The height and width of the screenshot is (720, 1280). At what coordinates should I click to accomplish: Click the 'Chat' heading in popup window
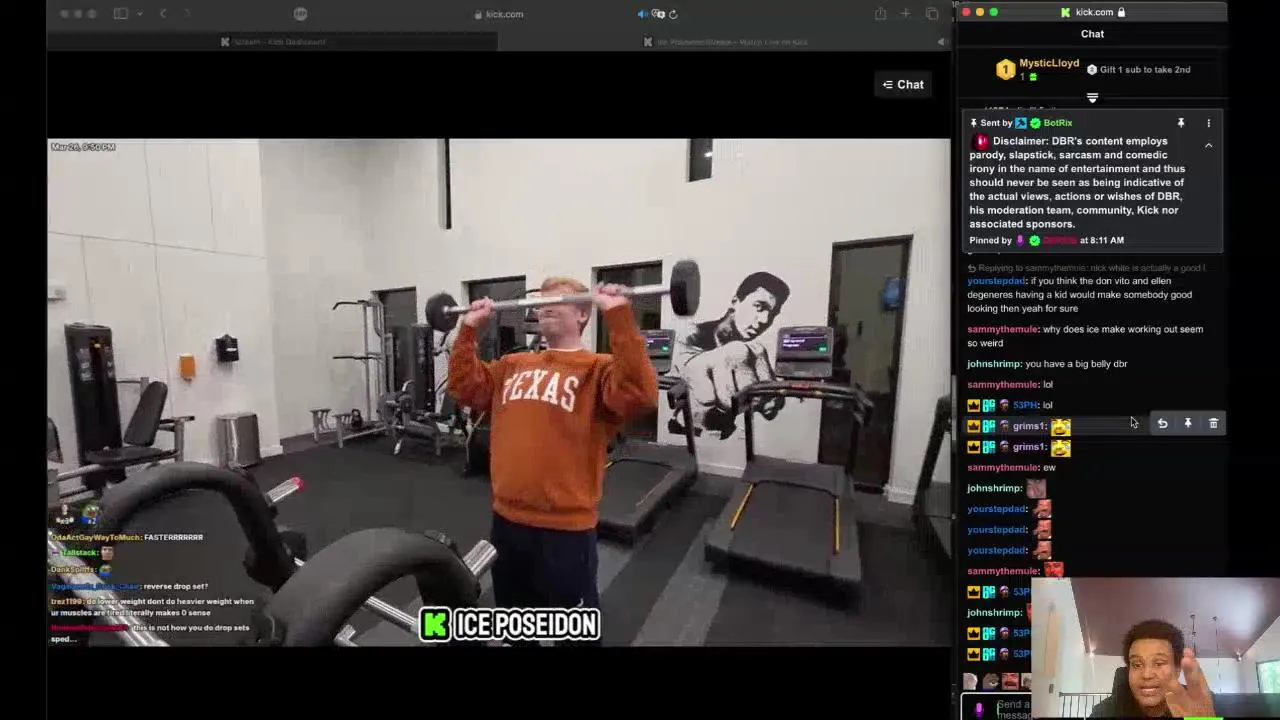1092,34
